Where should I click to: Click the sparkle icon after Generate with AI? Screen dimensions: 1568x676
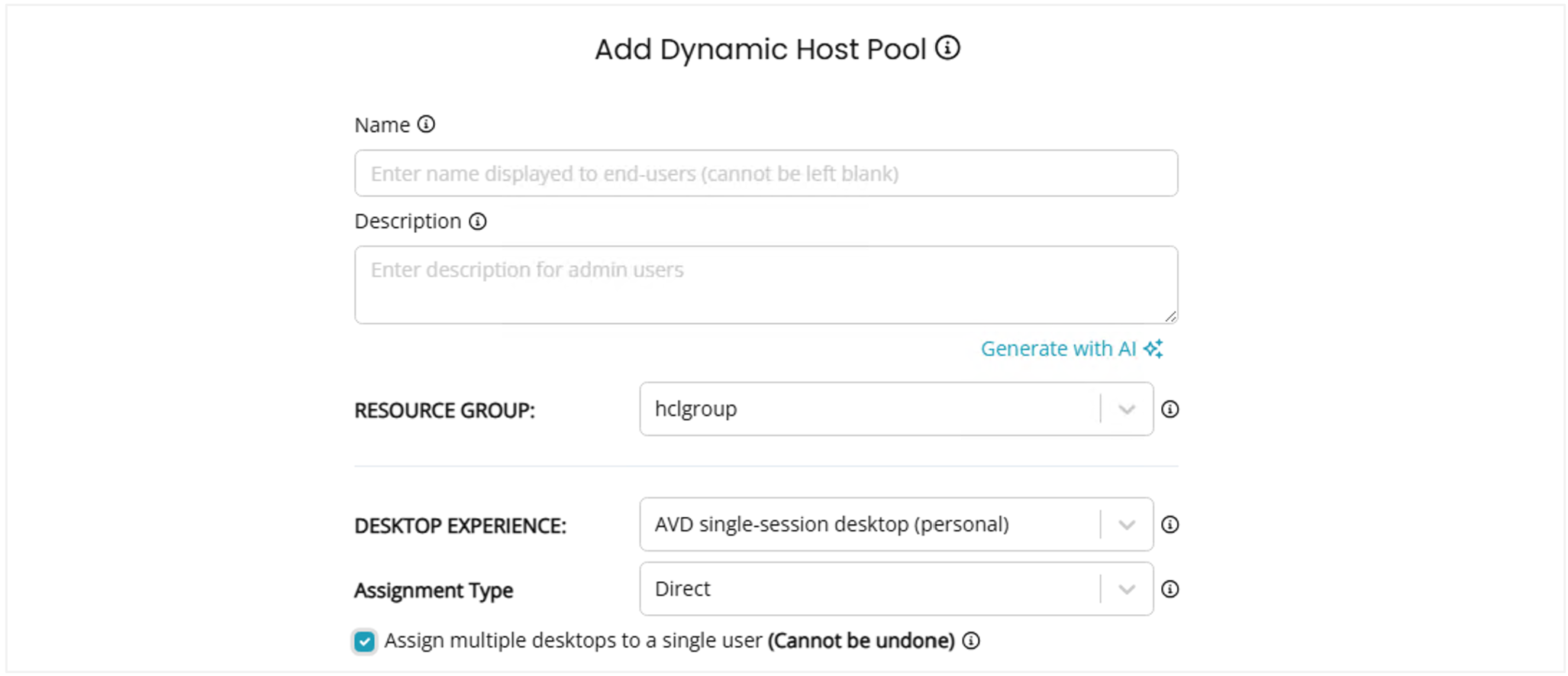pyautogui.click(x=1153, y=349)
